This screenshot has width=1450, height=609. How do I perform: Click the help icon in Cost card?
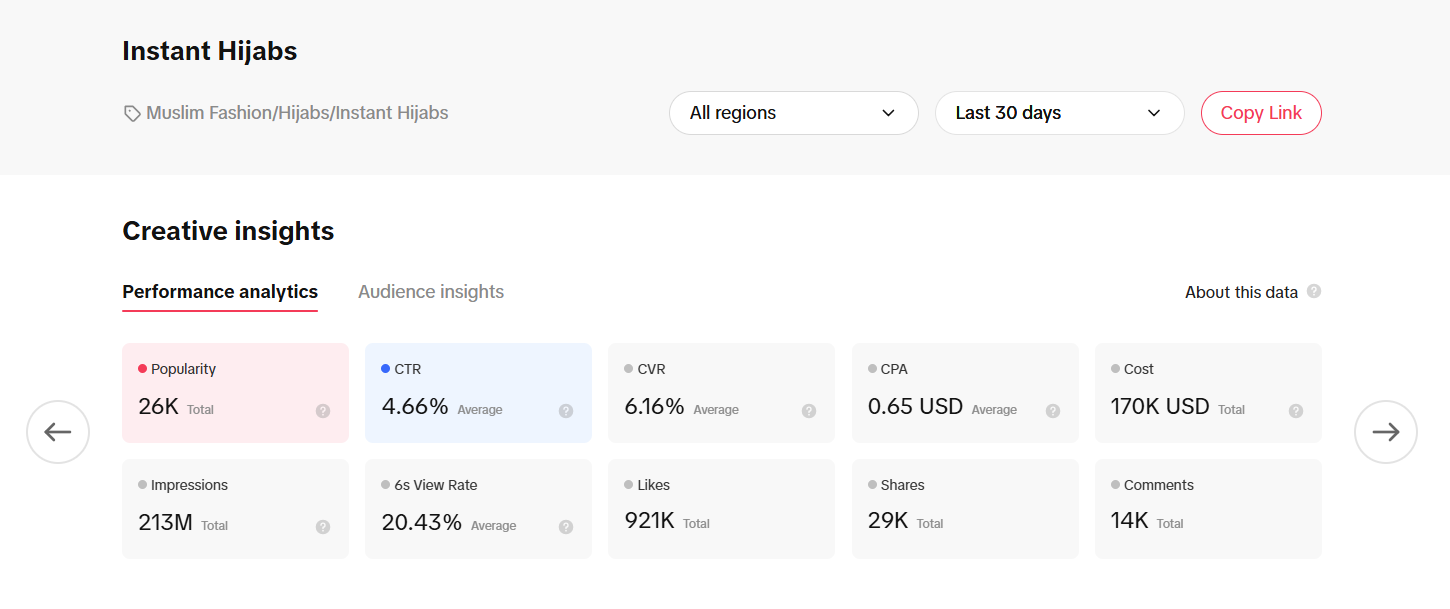click(x=1296, y=410)
